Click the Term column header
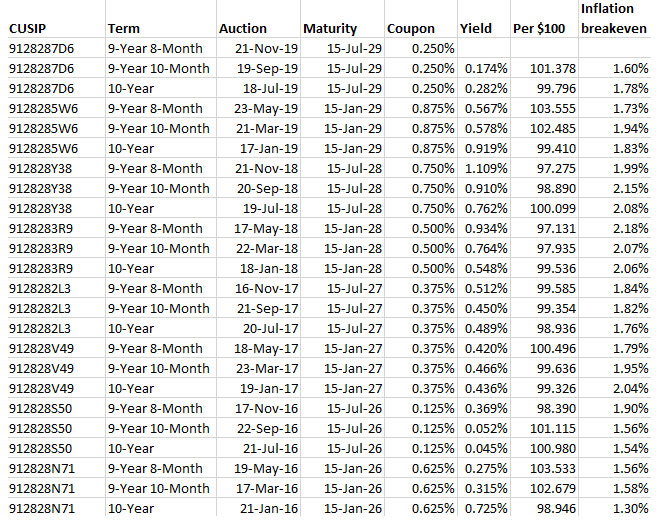The height and width of the screenshot is (520, 662). (x=123, y=29)
